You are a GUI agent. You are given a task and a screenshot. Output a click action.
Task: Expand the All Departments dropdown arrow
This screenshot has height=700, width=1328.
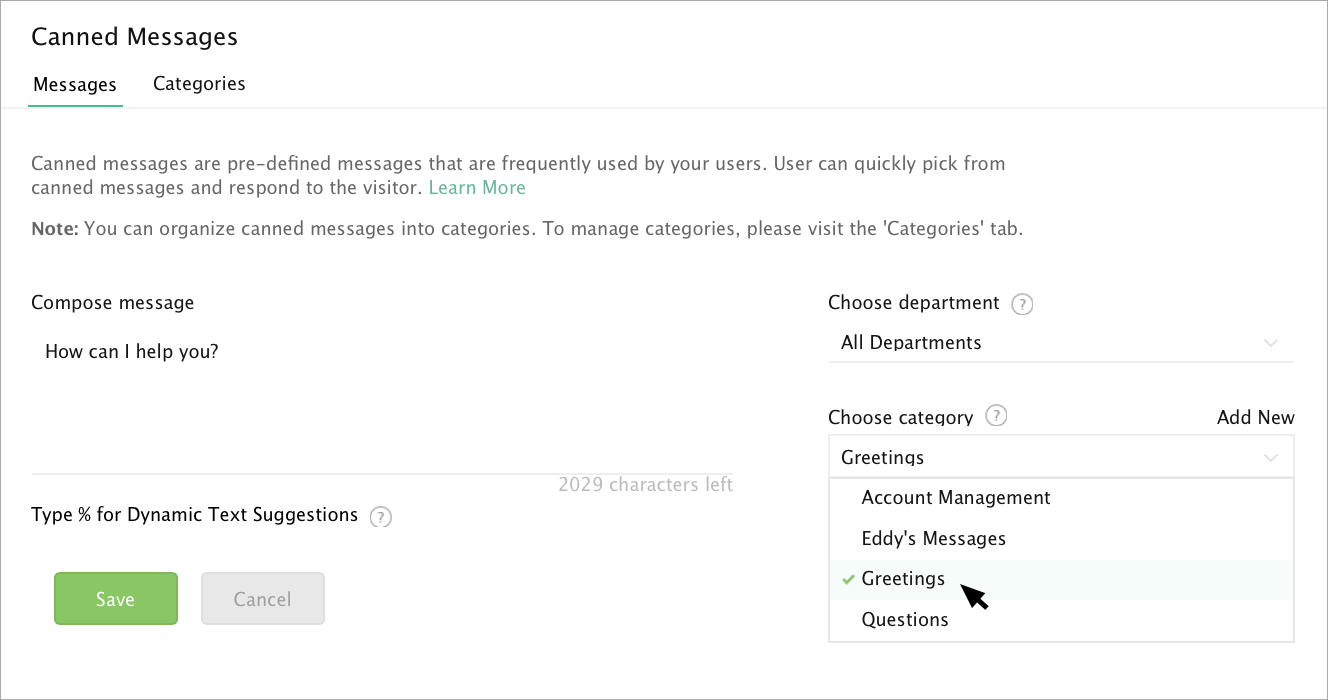[x=1271, y=343]
